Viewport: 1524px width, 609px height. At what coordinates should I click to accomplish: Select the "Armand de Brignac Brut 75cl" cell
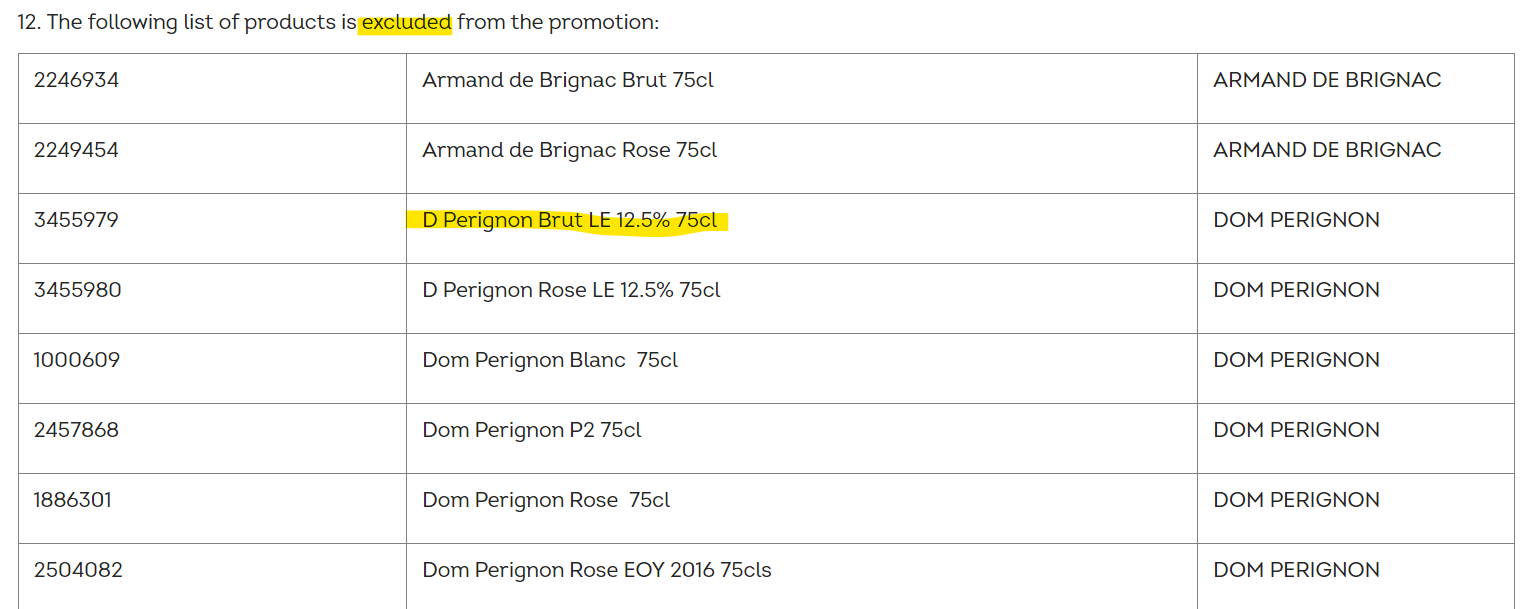pyautogui.click(x=568, y=80)
